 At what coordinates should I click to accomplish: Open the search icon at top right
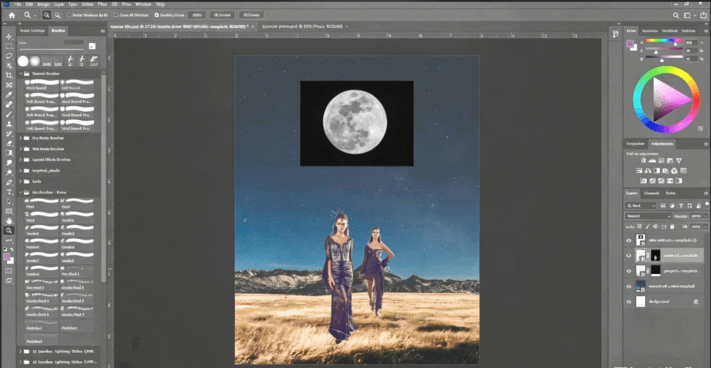pos(676,15)
